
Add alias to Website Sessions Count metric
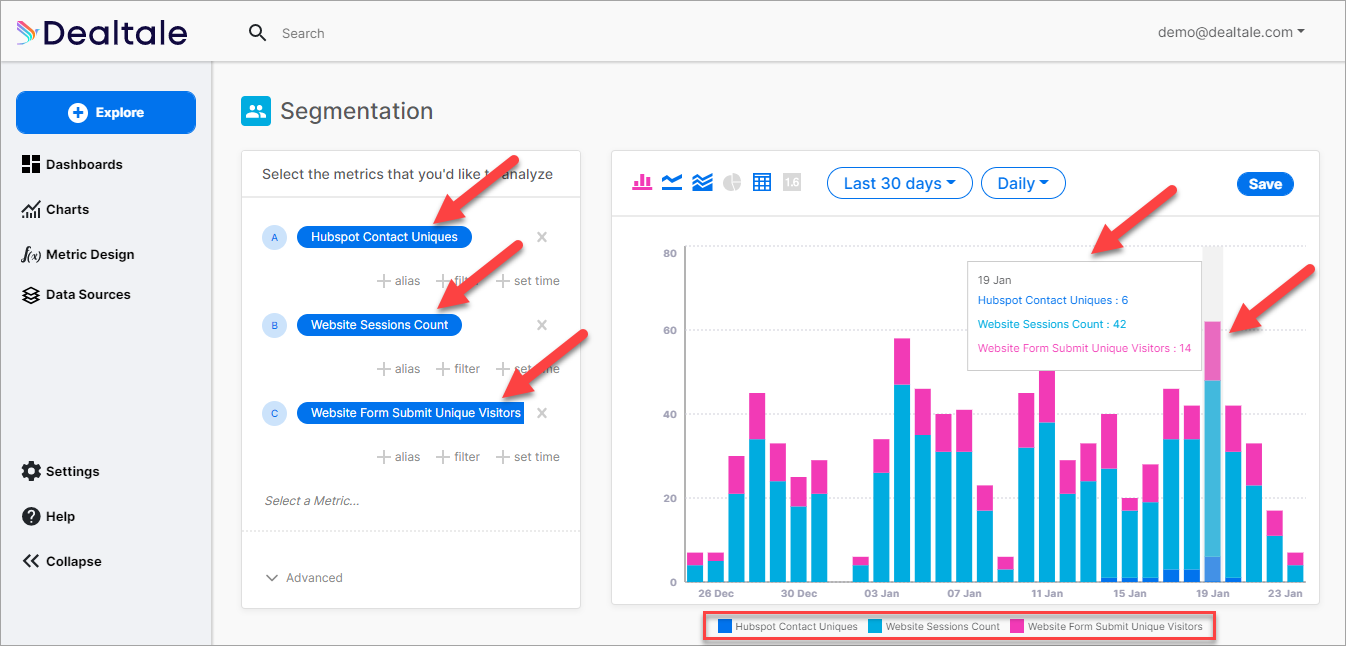tap(398, 369)
